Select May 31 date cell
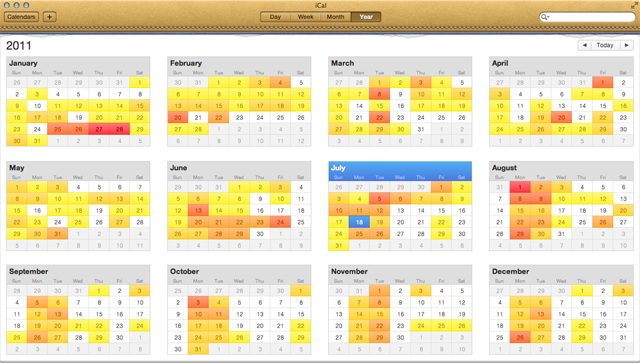640x363 pixels. [x=58, y=234]
